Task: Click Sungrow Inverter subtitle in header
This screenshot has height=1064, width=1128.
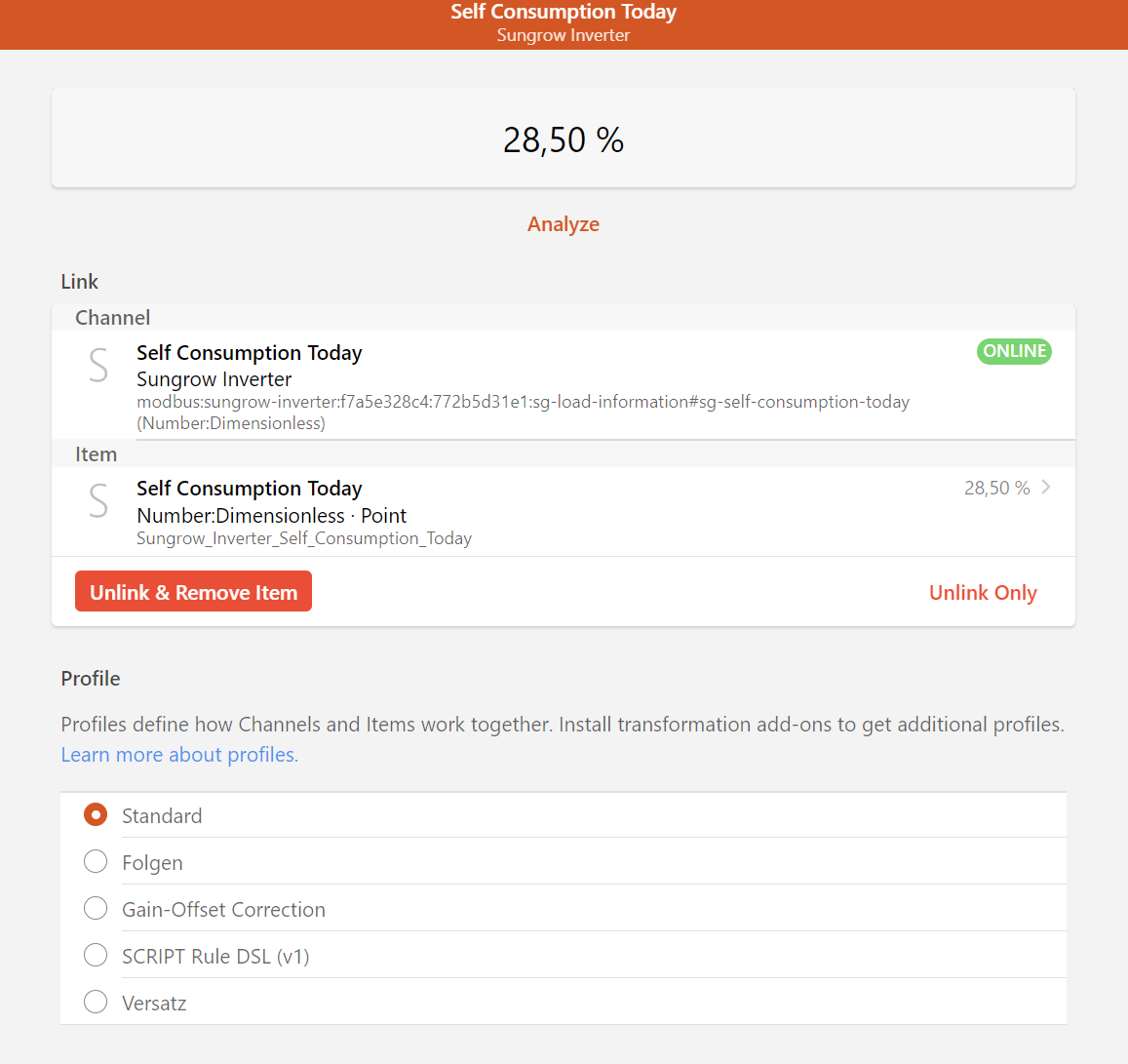Action: 564,35
